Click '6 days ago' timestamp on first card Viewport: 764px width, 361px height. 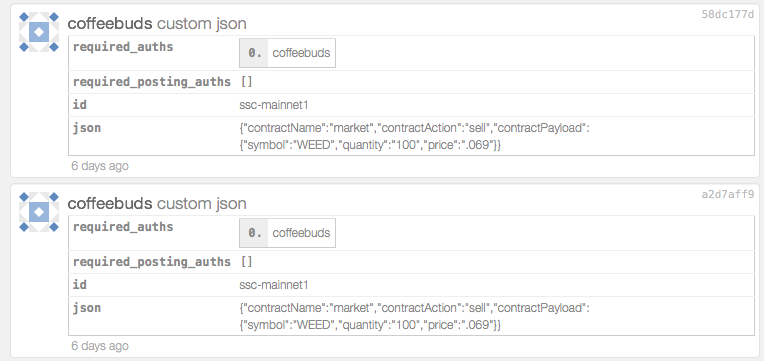point(100,166)
